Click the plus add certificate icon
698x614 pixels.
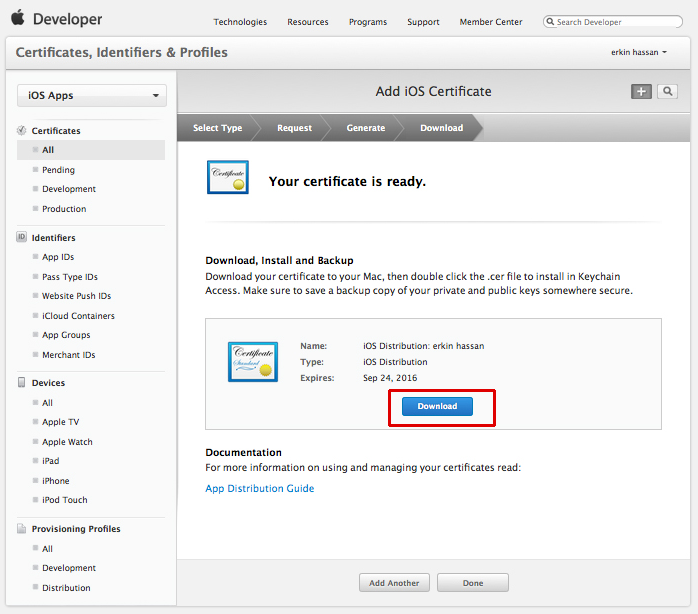coord(641,91)
